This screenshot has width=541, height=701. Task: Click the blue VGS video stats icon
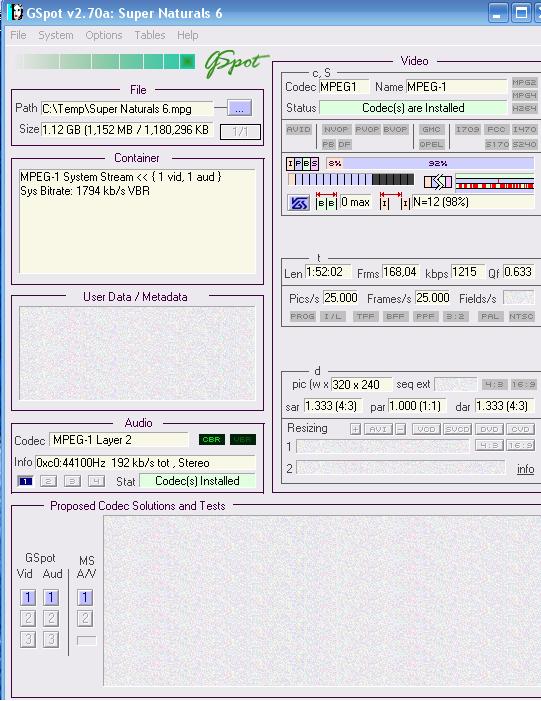point(298,203)
